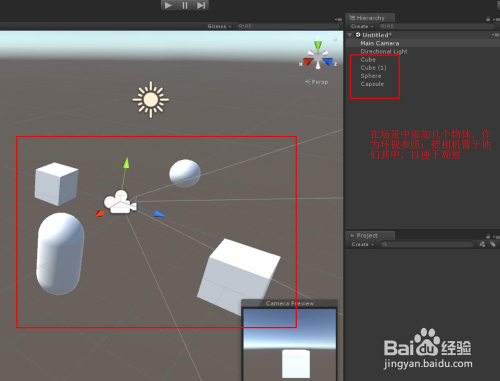Click the red X cone on the orientation gizmo

[x=308, y=62]
